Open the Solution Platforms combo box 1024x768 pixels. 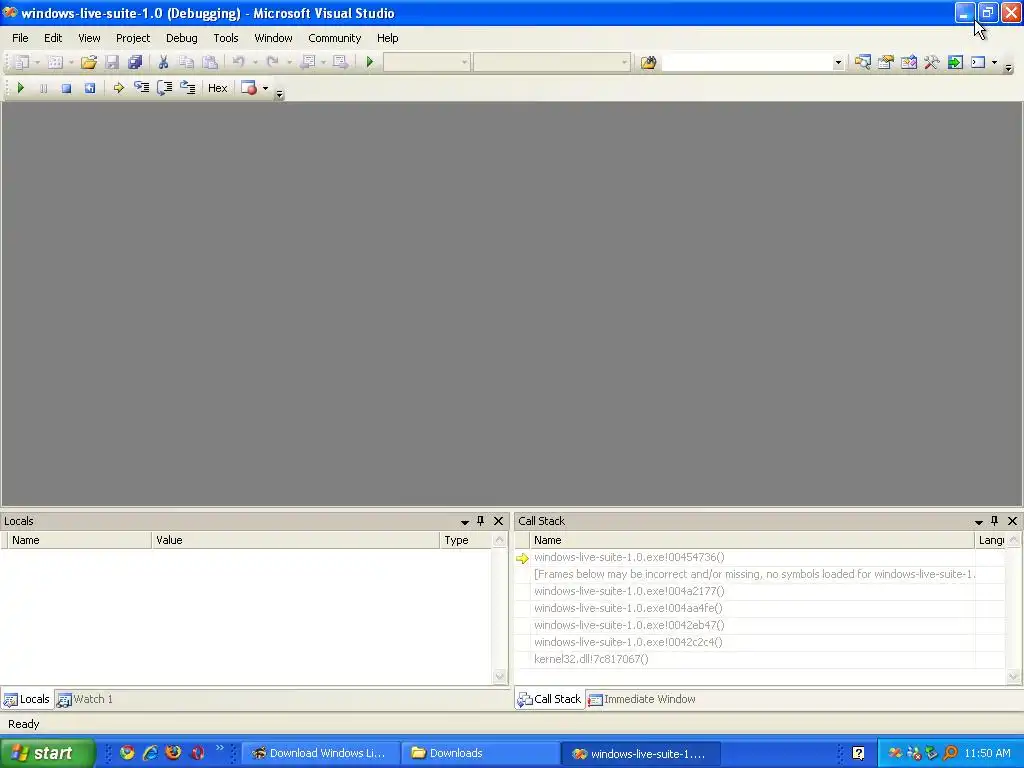coord(552,62)
